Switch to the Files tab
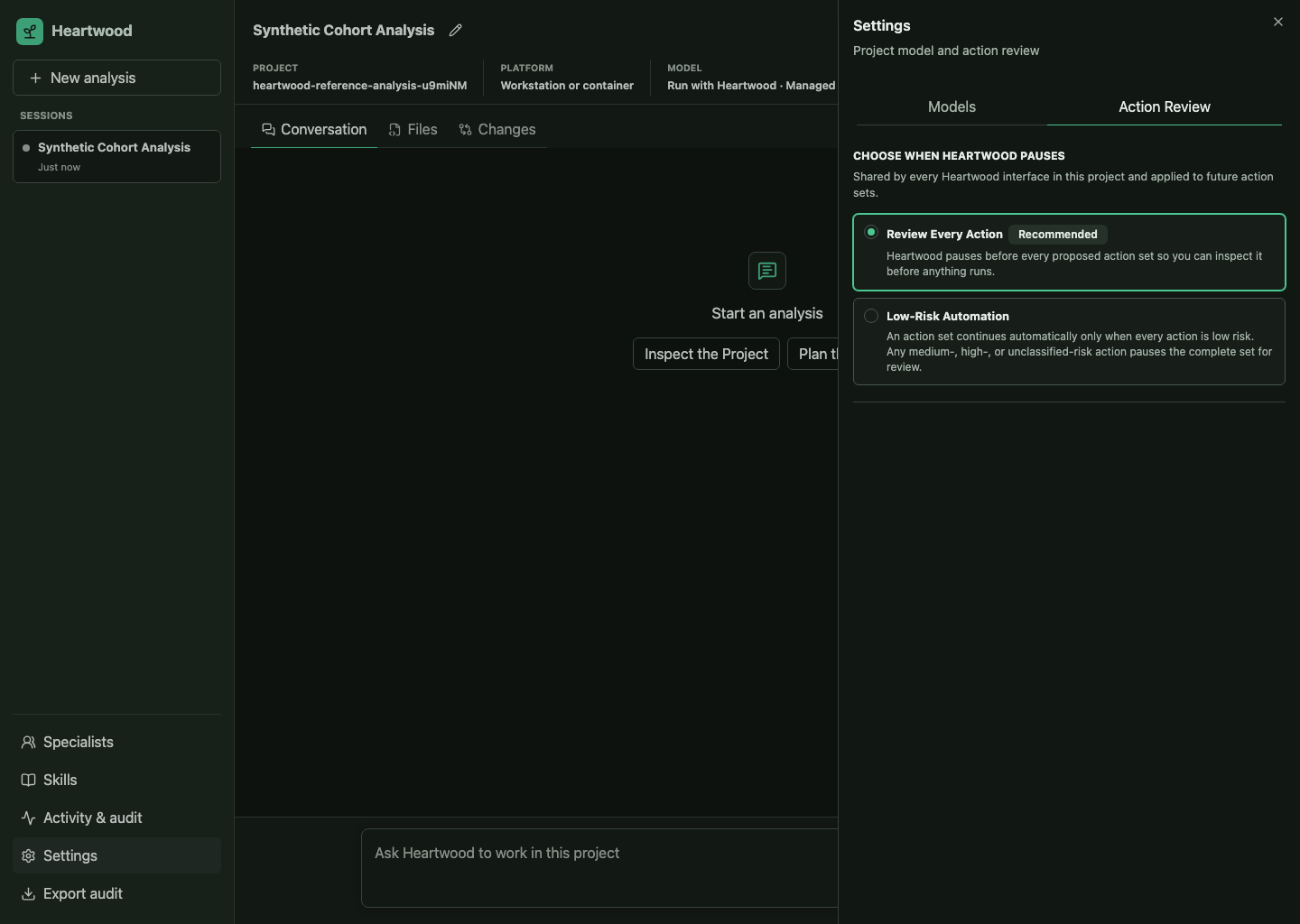Viewport: 1300px width, 924px height. [x=413, y=130]
